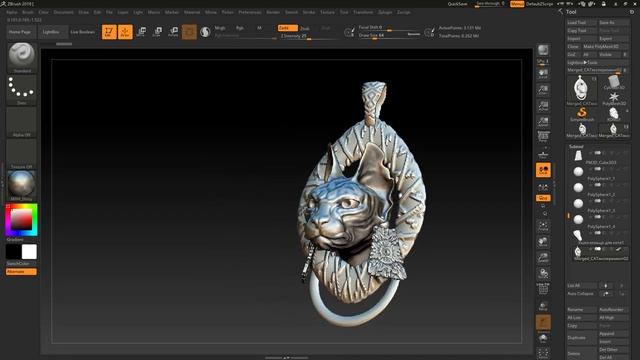Viewport: 640px width, 360px height.
Task: Click the orange Menus button
Action: pos(517,4)
